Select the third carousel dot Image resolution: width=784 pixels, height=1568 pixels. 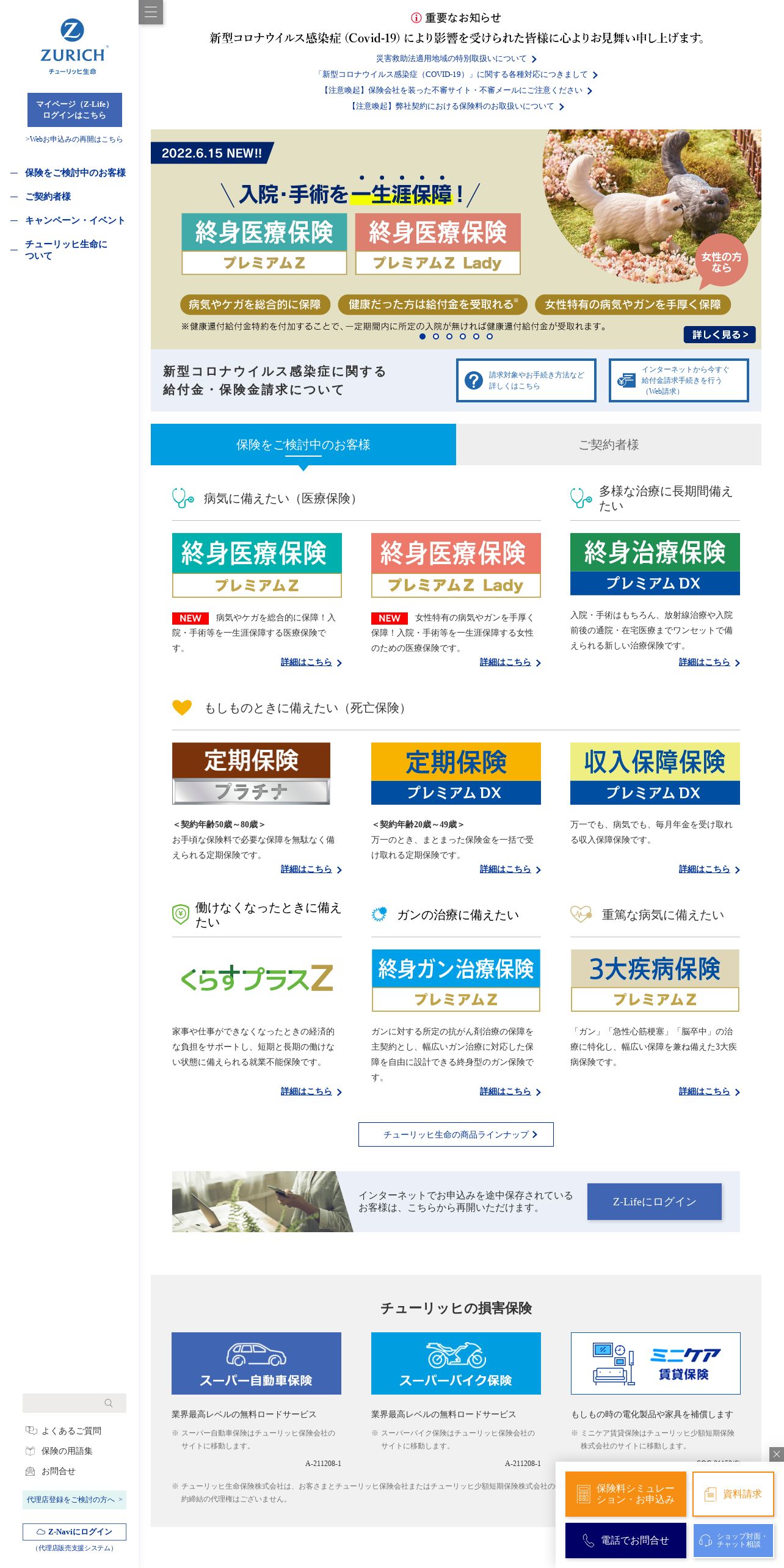pos(449,336)
